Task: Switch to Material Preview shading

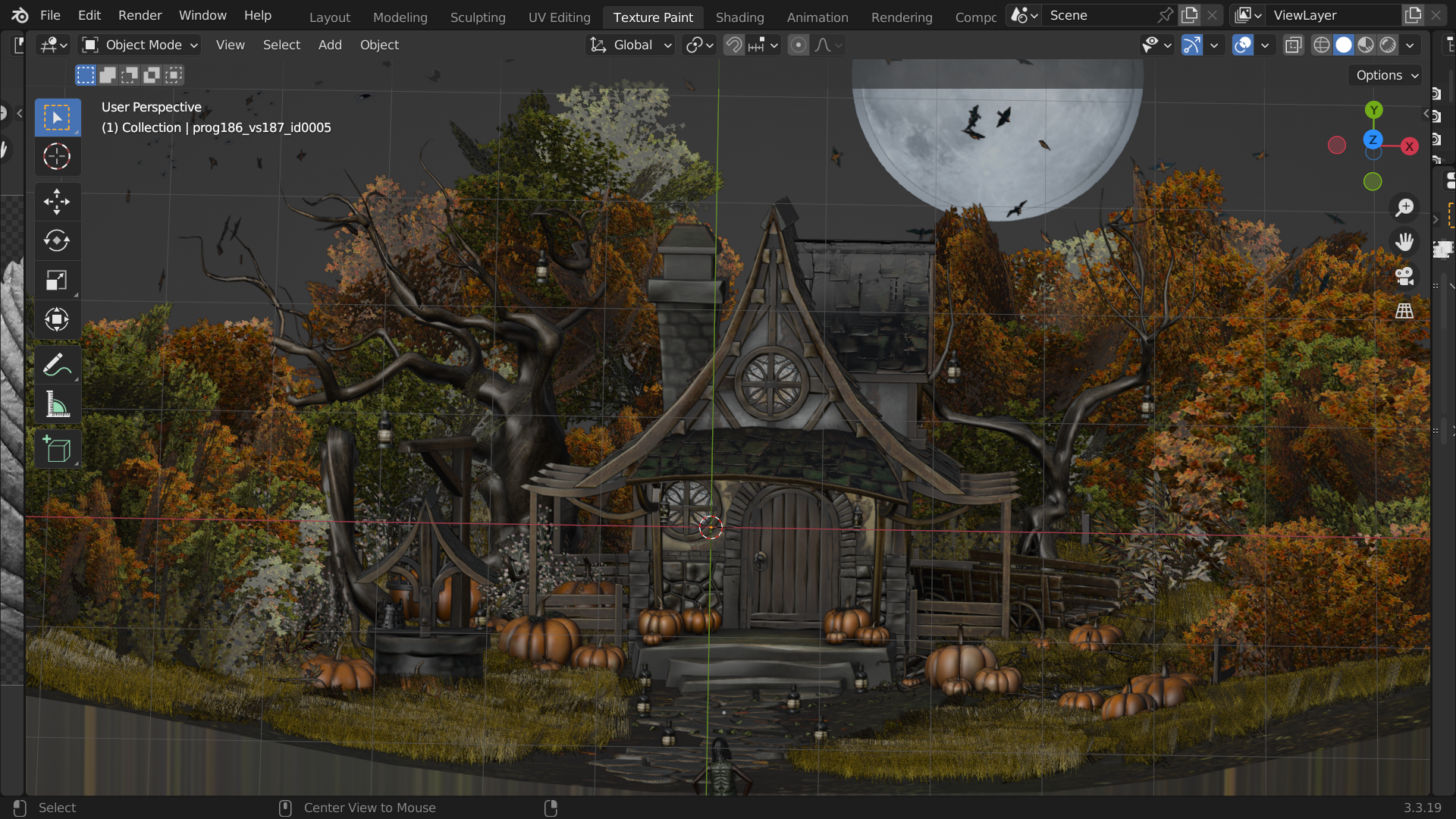Action: (1366, 45)
